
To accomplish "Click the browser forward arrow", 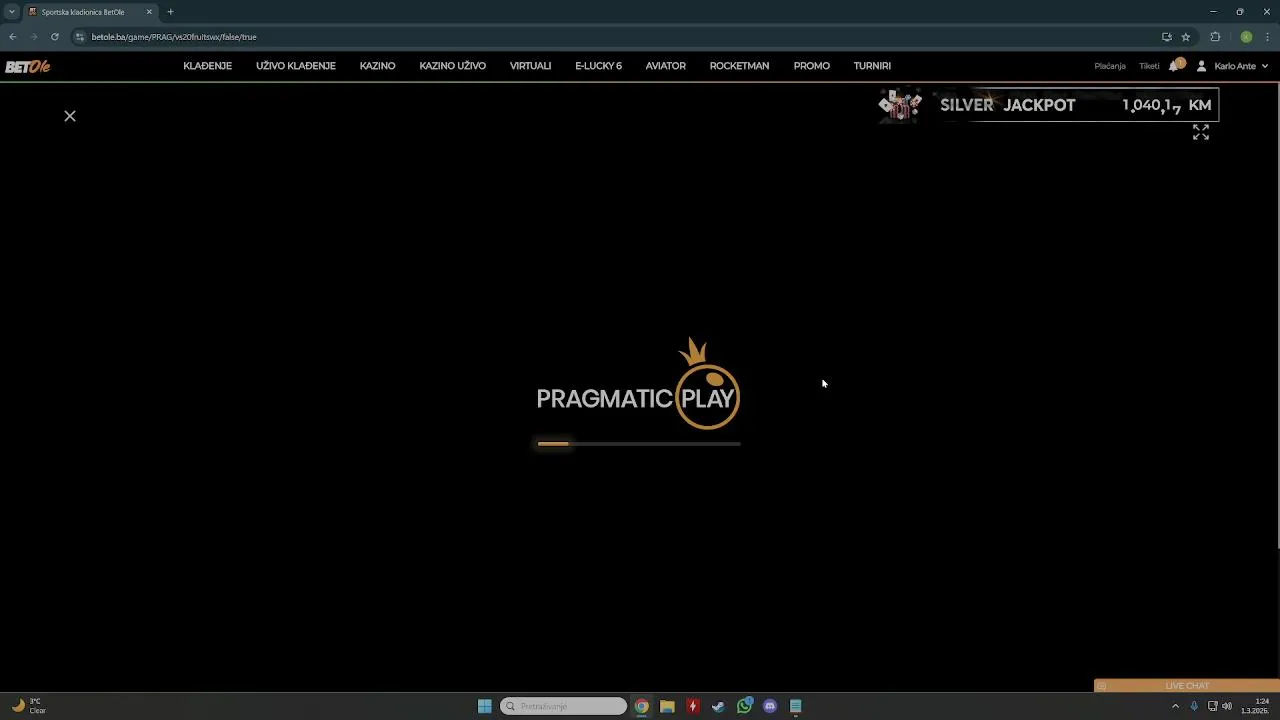I will [x=34, y=37].
